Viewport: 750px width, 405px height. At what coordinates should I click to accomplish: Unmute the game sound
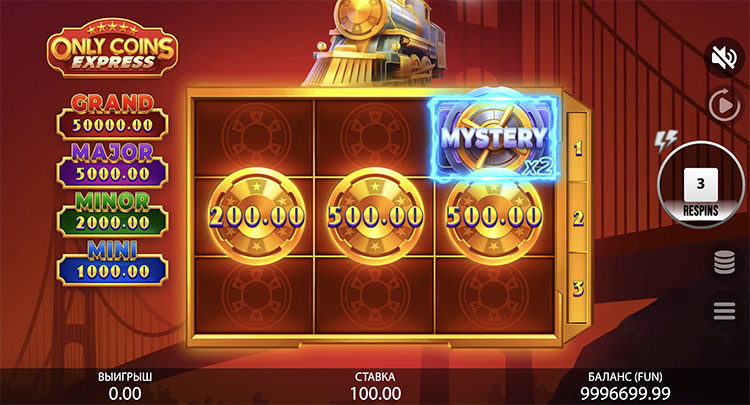(x=724, y=58)
